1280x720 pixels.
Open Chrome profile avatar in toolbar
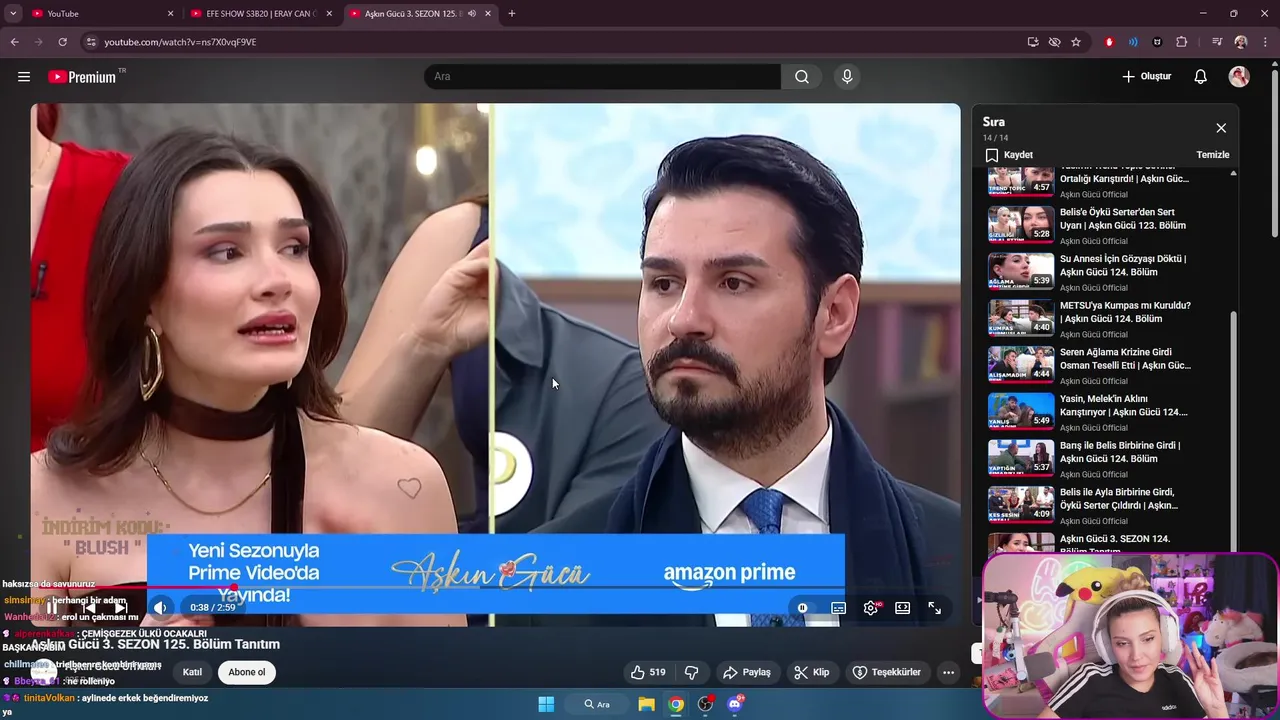click(1241, 42)
